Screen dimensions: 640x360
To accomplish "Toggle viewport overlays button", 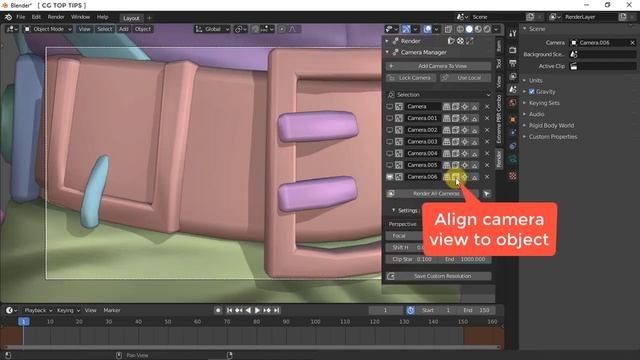I will coord(427,29).
